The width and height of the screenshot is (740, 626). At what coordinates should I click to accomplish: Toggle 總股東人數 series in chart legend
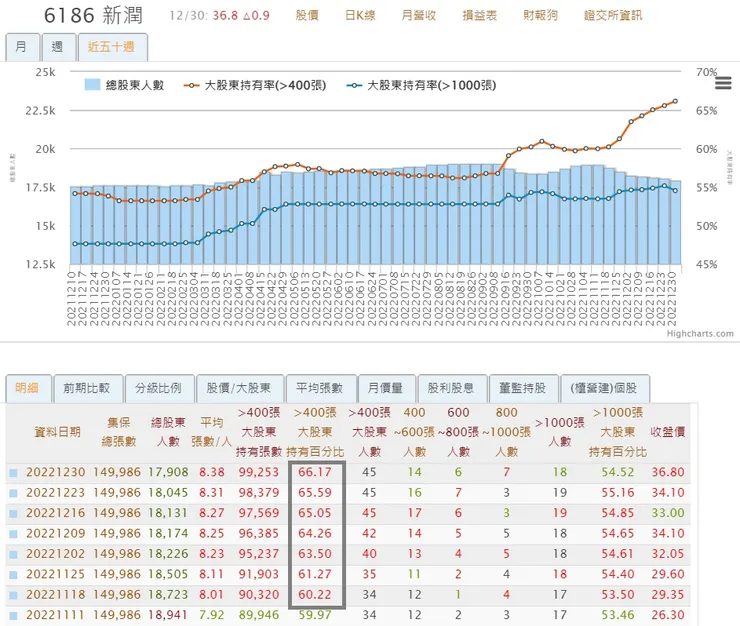pos(124,85)
